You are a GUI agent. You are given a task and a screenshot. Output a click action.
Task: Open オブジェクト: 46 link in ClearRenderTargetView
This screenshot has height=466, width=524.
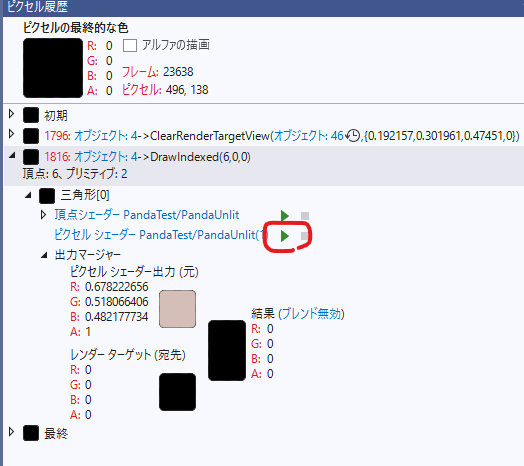coord(308,136)
